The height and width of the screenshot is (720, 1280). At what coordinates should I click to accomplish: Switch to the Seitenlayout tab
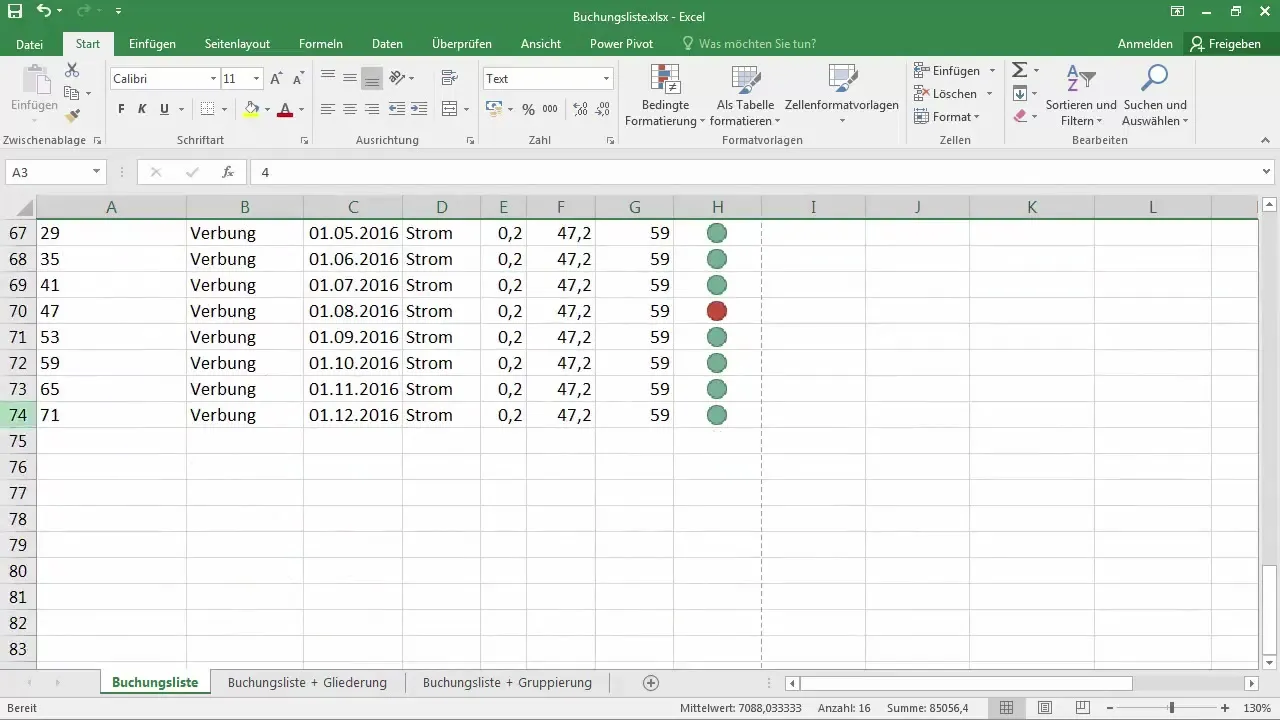pos(237,44)
